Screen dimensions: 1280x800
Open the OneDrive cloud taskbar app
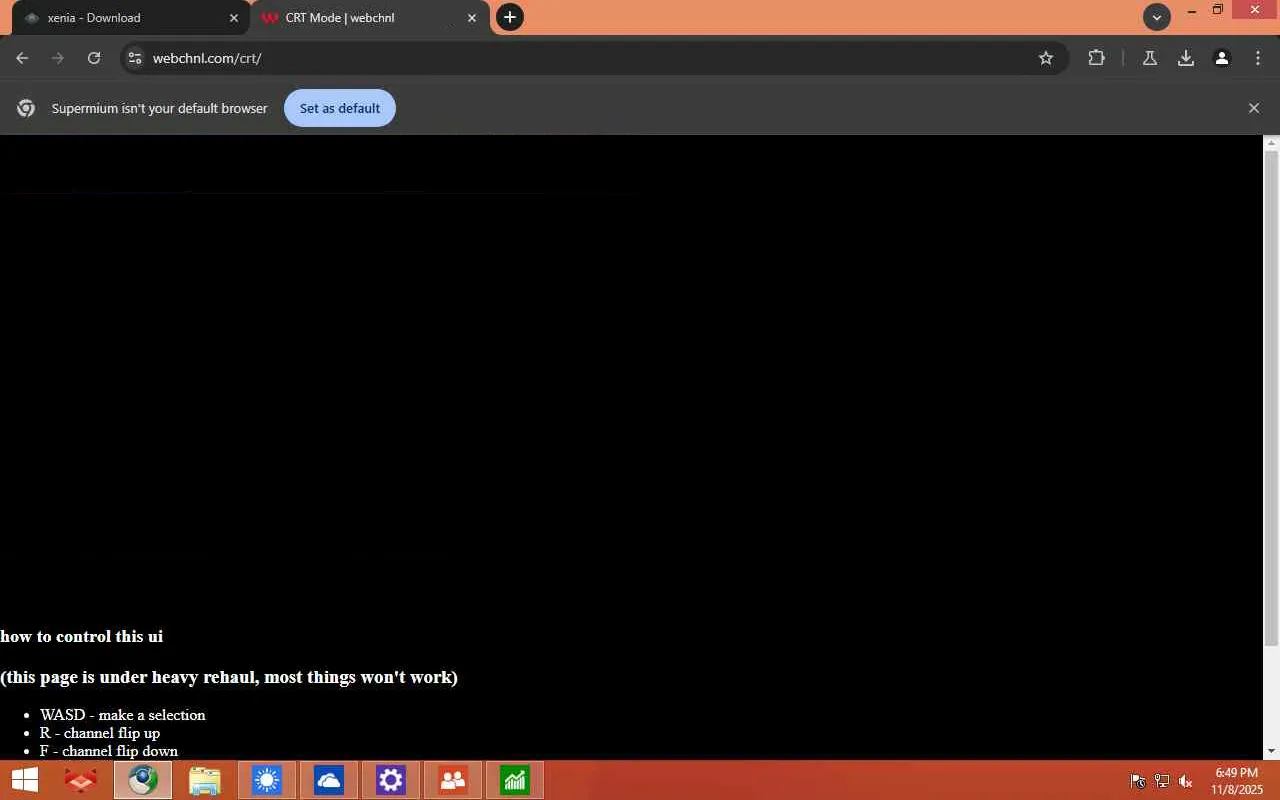tap(328, 780)
